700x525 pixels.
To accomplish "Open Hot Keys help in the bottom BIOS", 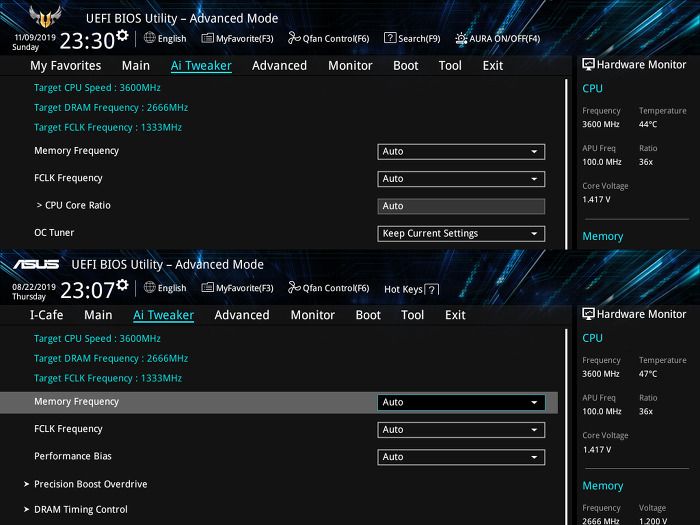I will (x=412, y=289).
